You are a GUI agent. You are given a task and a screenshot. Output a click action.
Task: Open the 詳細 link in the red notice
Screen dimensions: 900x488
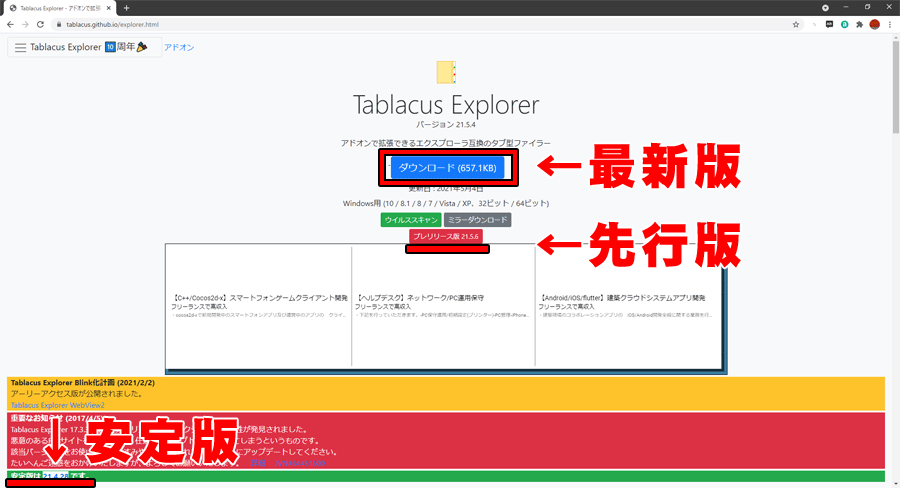click(258, 463)
